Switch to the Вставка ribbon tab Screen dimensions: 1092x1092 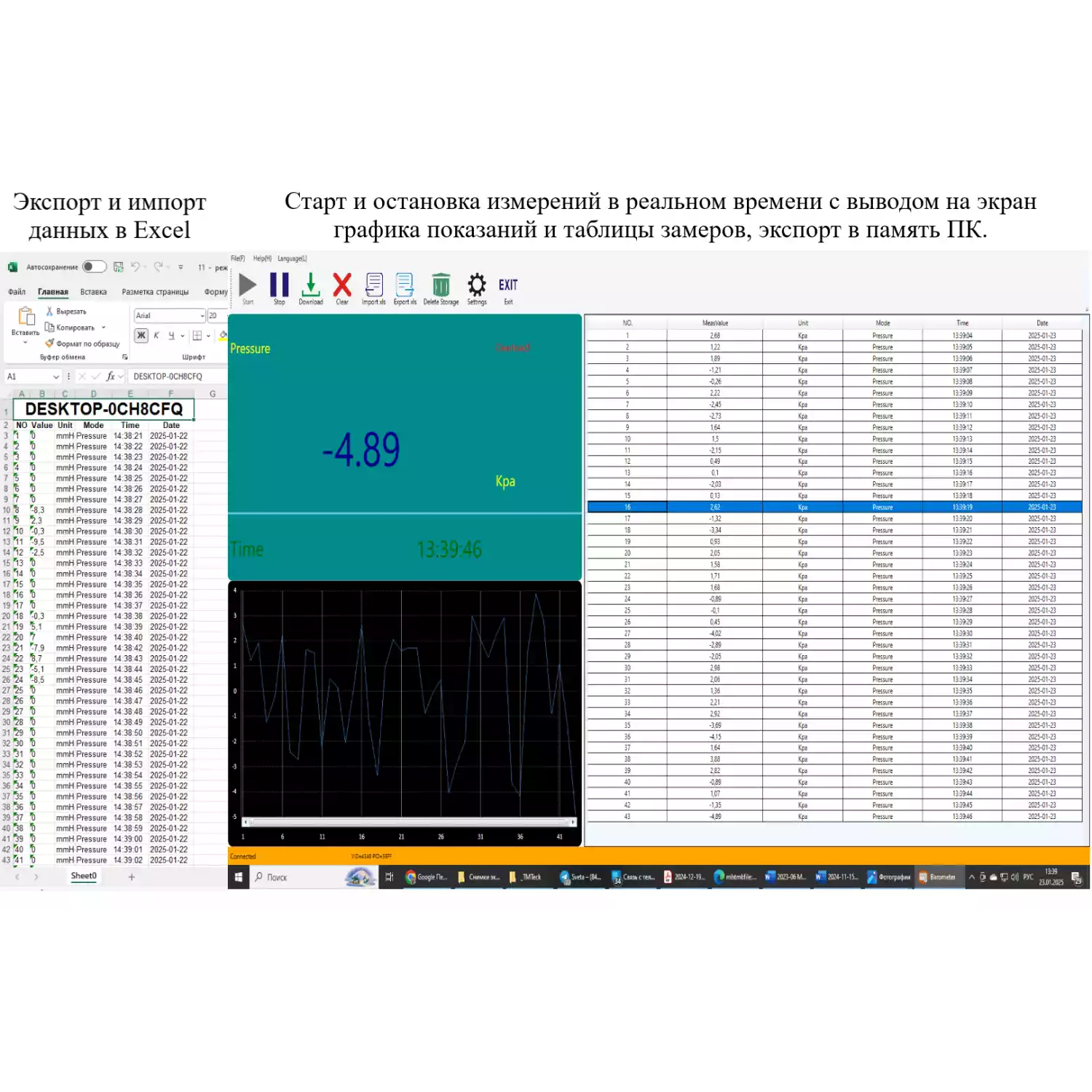93,292
